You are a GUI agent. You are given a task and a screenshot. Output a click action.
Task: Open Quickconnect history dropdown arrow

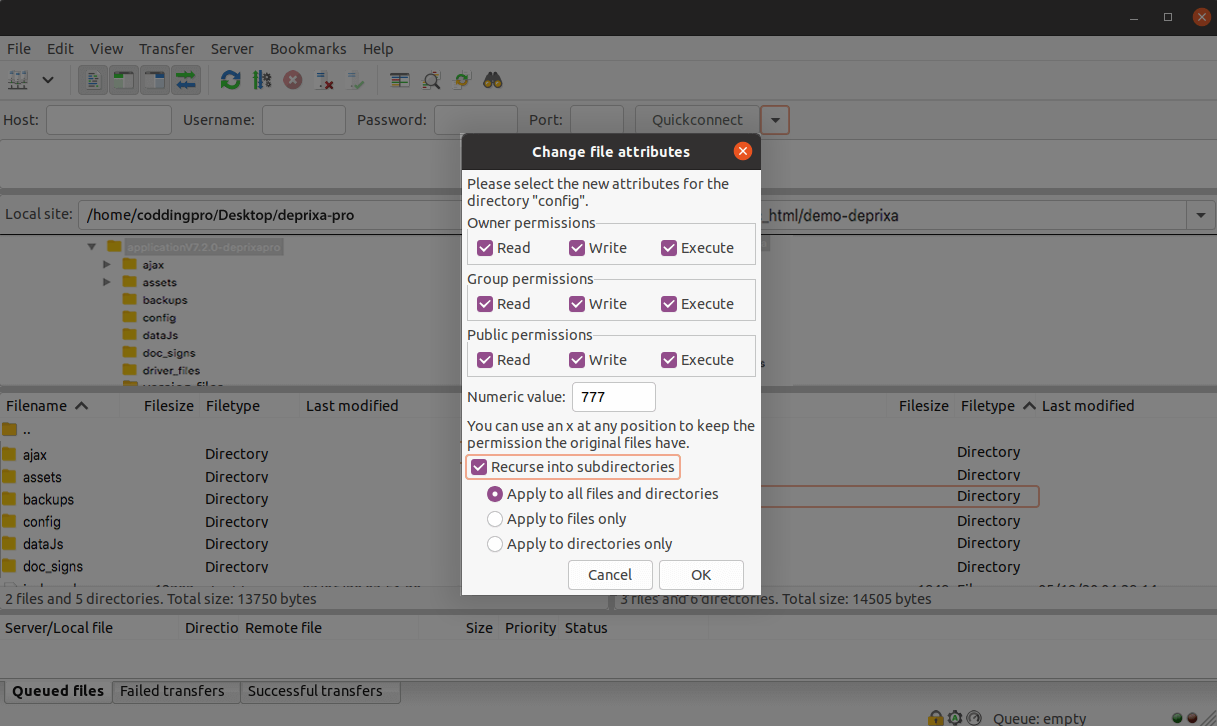pos(775,120)
